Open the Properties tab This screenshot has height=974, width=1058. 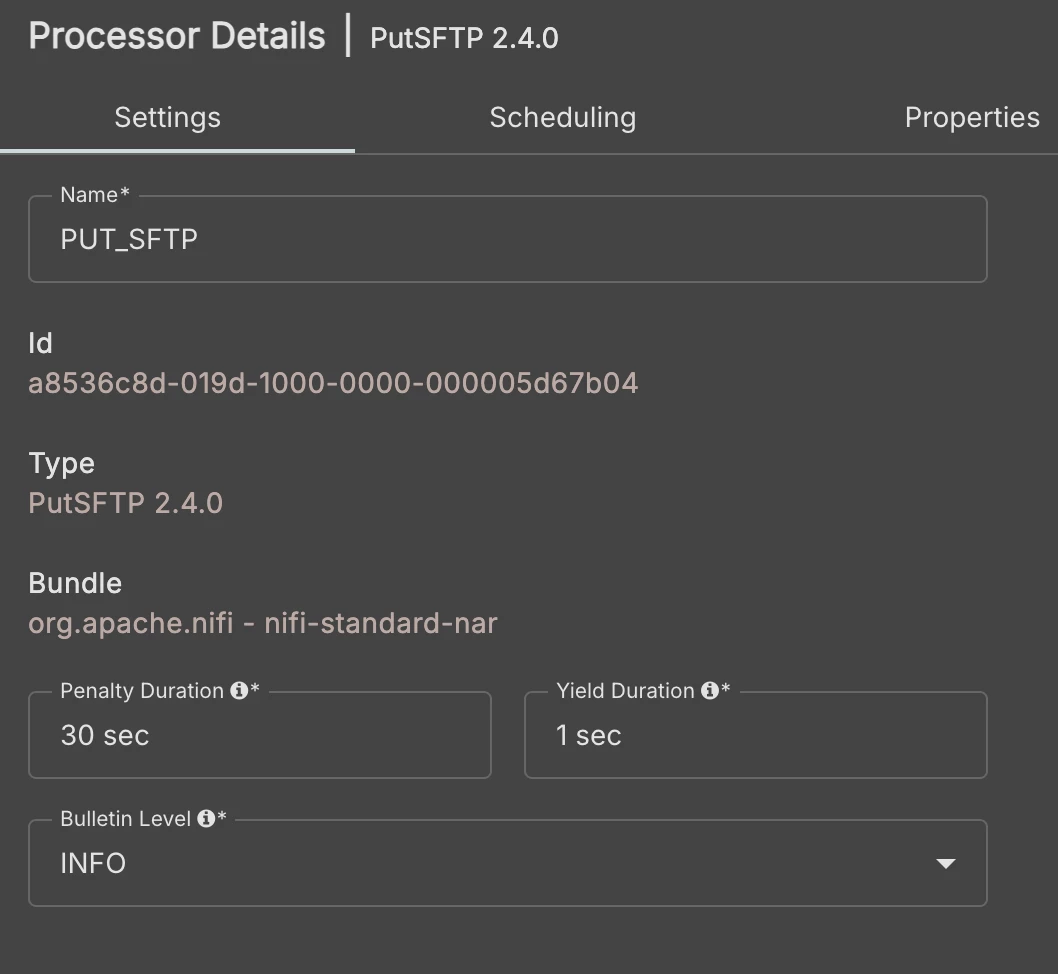point(972,117)
